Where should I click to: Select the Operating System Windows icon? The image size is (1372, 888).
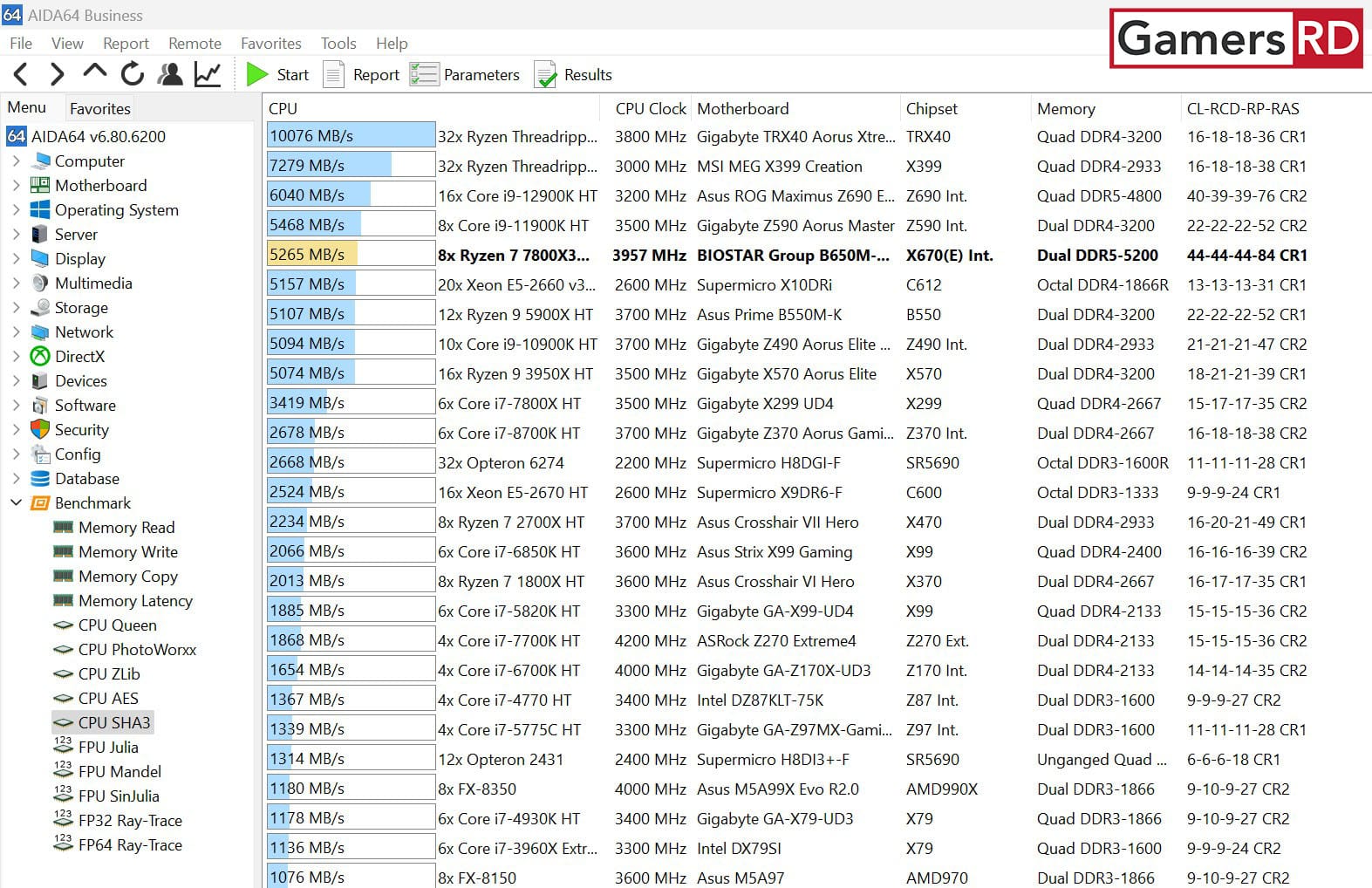(40, 210)
